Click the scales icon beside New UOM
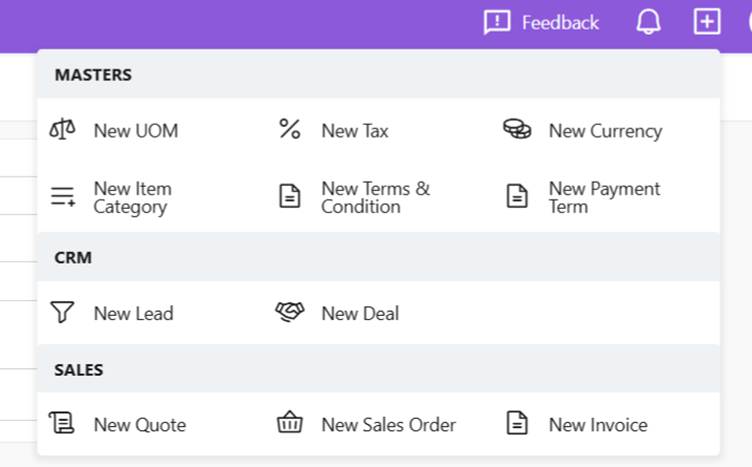This screenshot has height=467, width=752. [62, 130]
